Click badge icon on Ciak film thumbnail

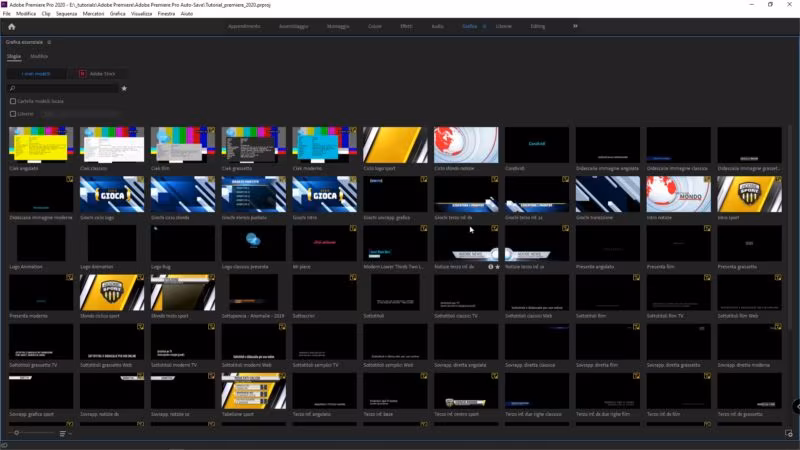coord(211,131)
